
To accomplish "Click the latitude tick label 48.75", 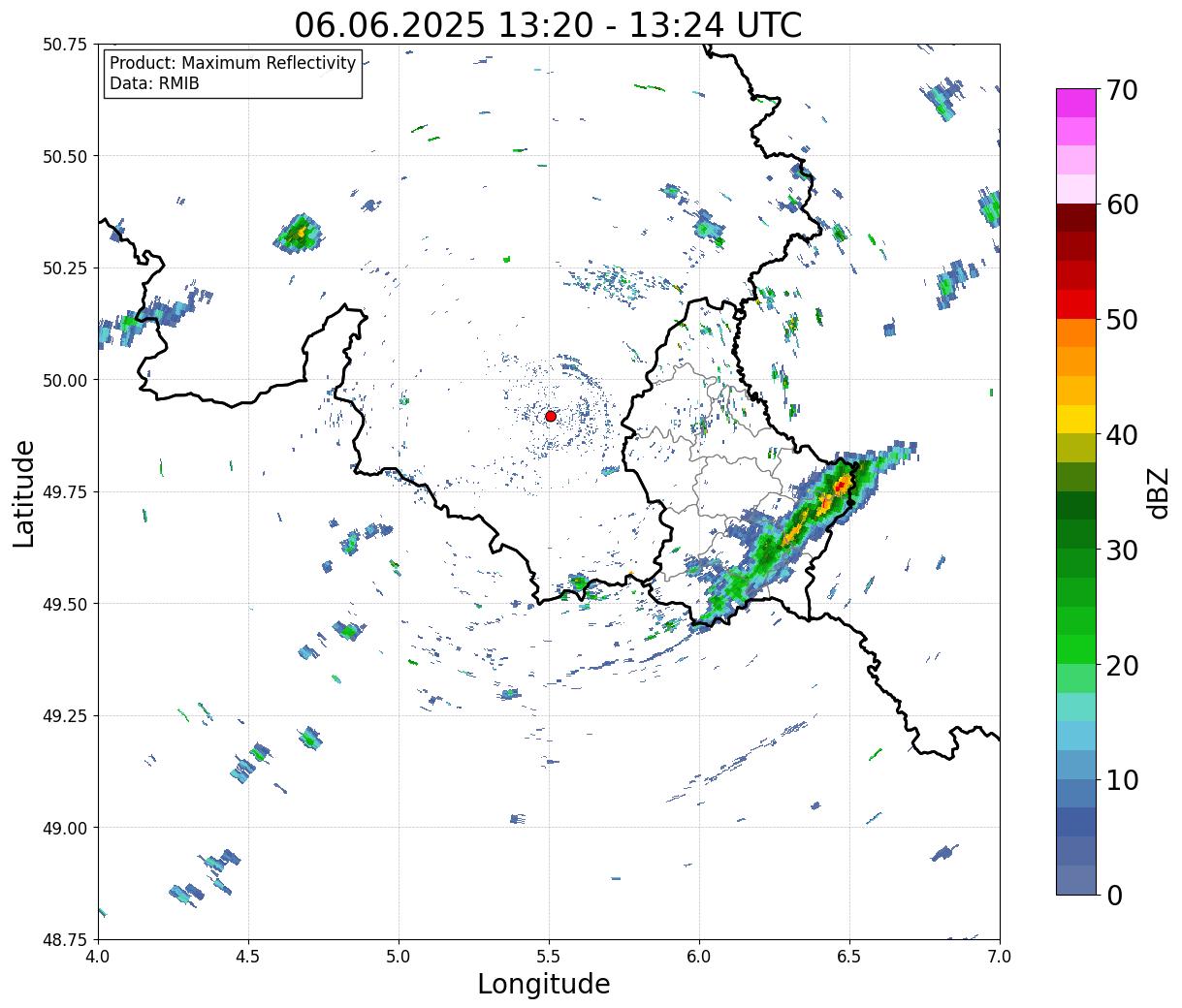I will click(65, 939).
